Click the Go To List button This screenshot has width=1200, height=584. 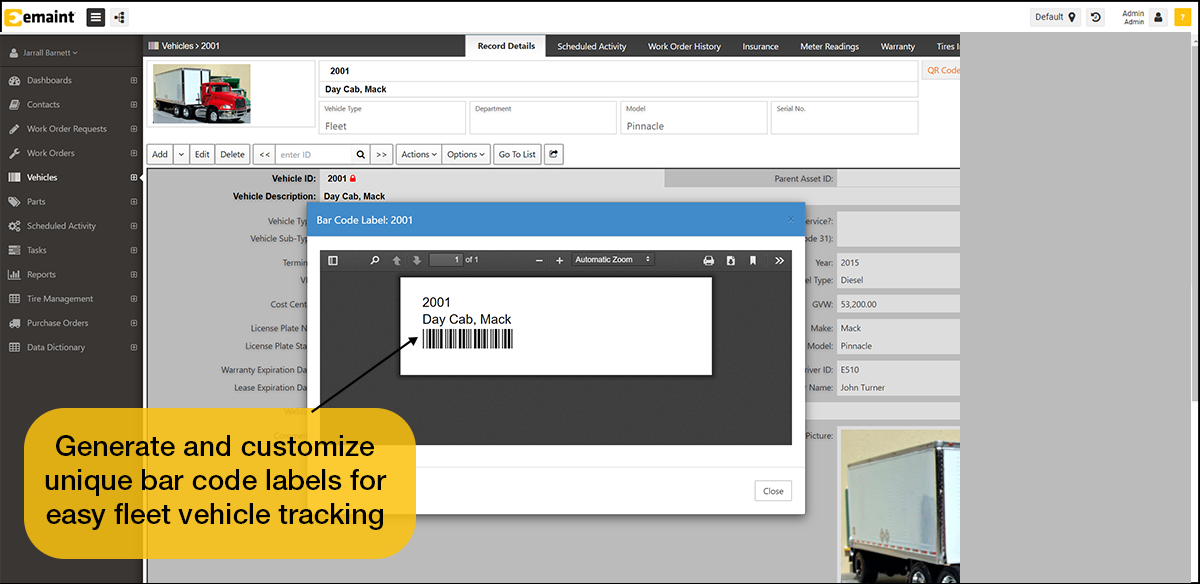pyautogui.click(x=517, y=154)
